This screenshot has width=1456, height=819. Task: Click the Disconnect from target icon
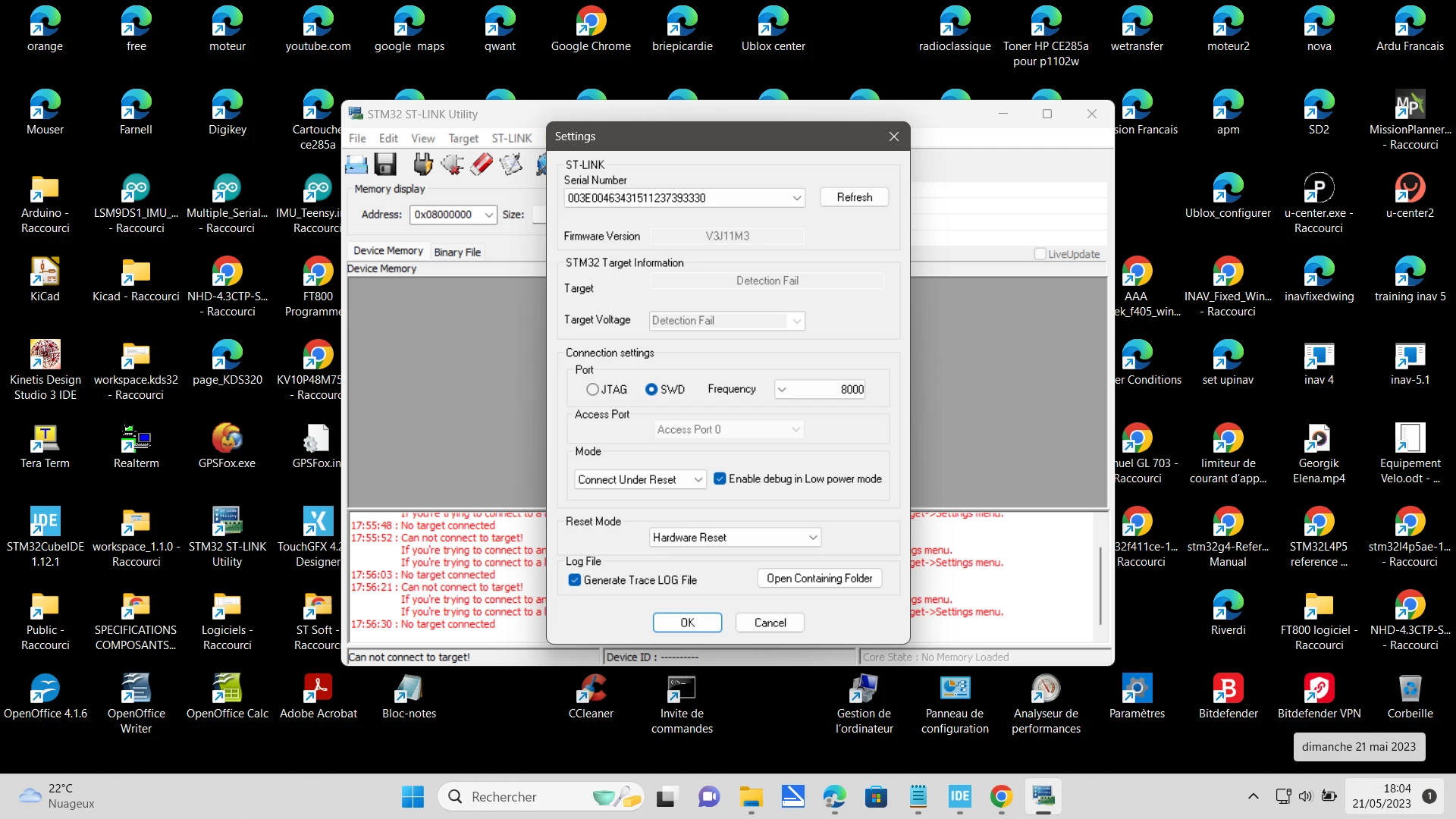pyautogui.click(x=453, y=164)
